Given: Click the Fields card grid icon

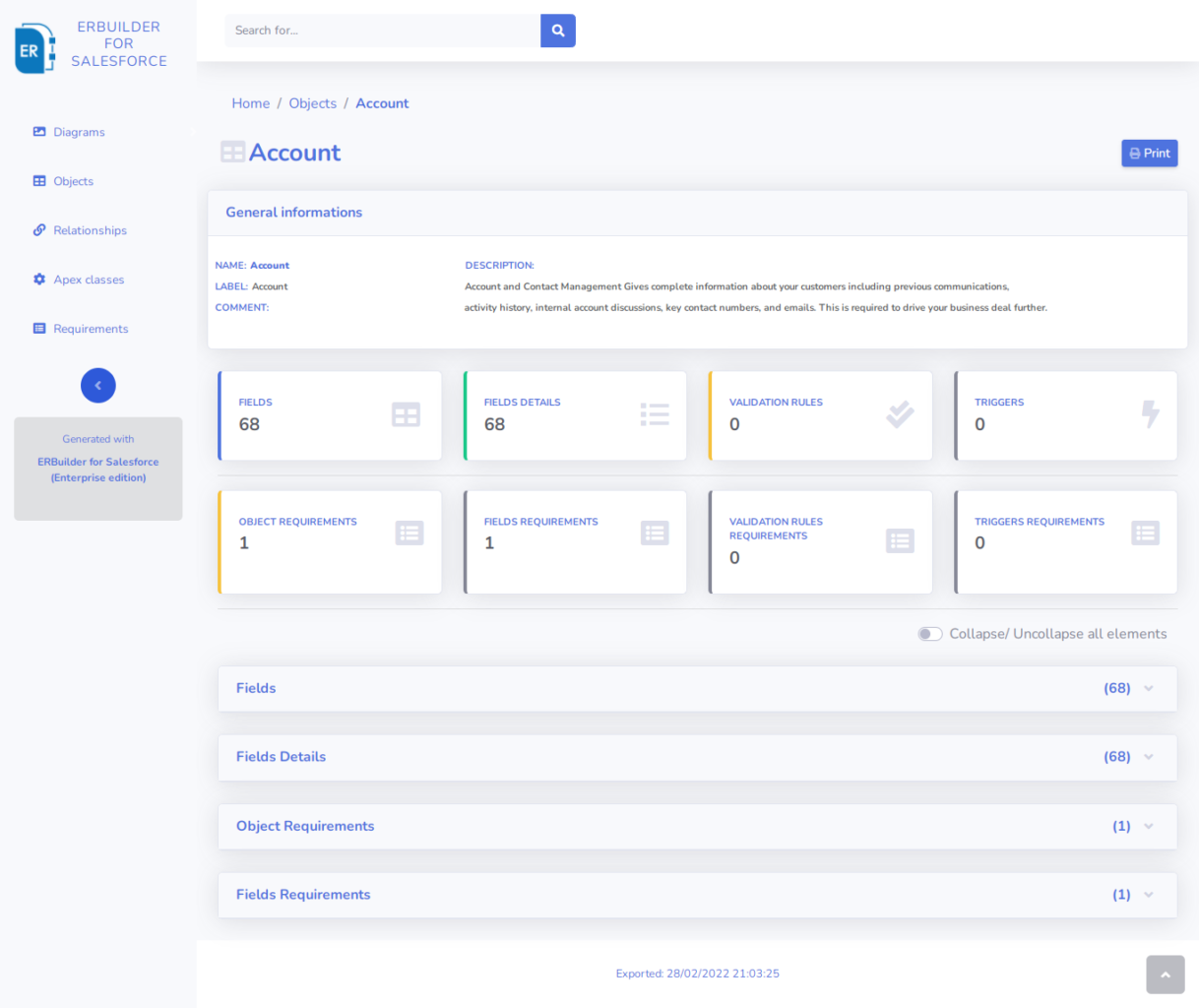Looking at the screenshot, I should point(406,414).
